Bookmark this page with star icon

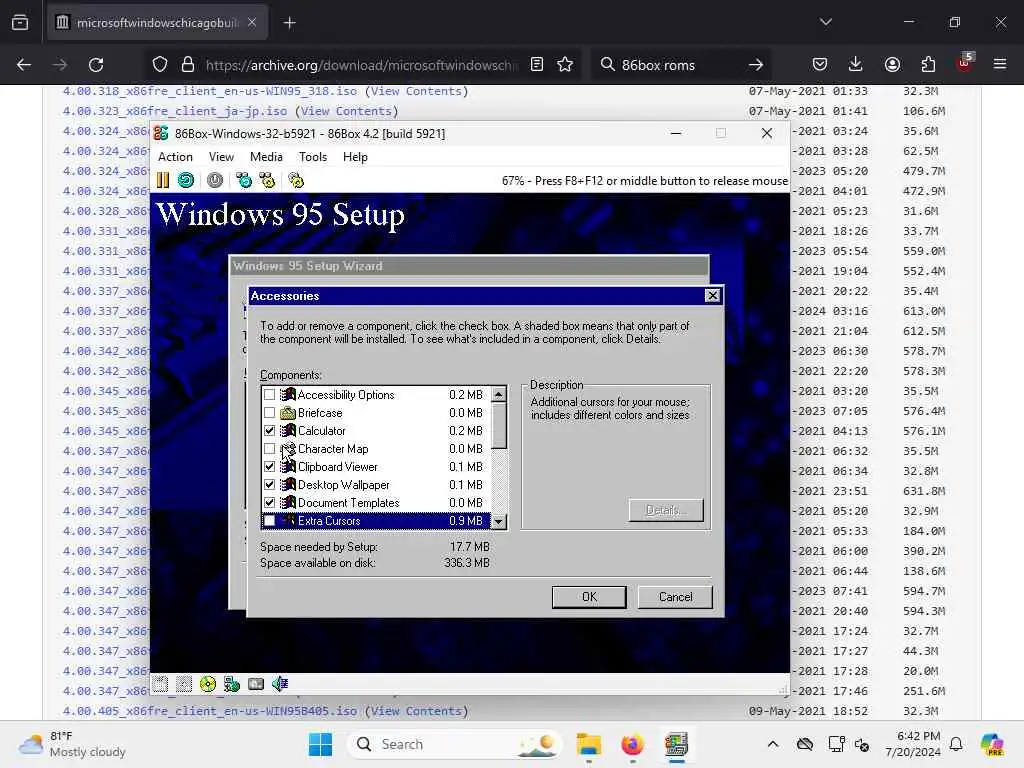point(565,65)
